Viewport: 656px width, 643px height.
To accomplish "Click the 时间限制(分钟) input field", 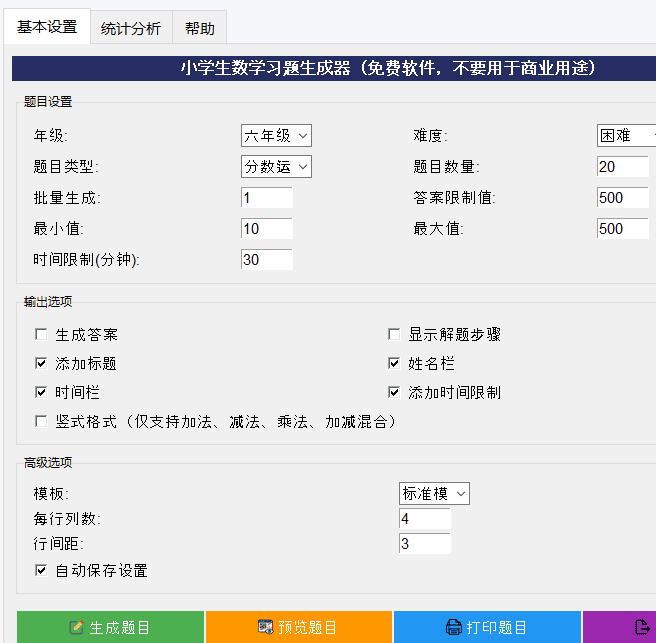I will pos(266,260).
